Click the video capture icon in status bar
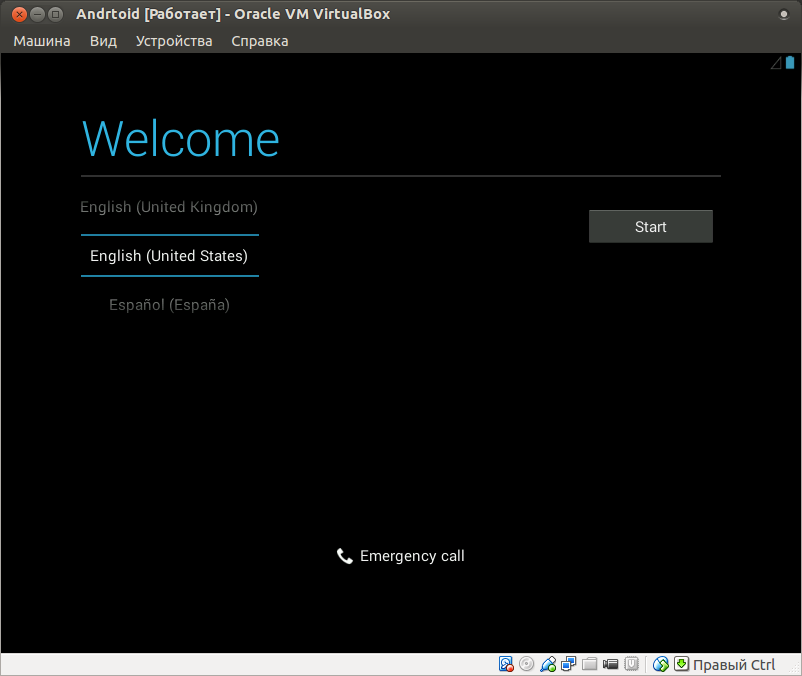Screen dimensions: 802x676 pyautogui.click(x=610, y=664)
